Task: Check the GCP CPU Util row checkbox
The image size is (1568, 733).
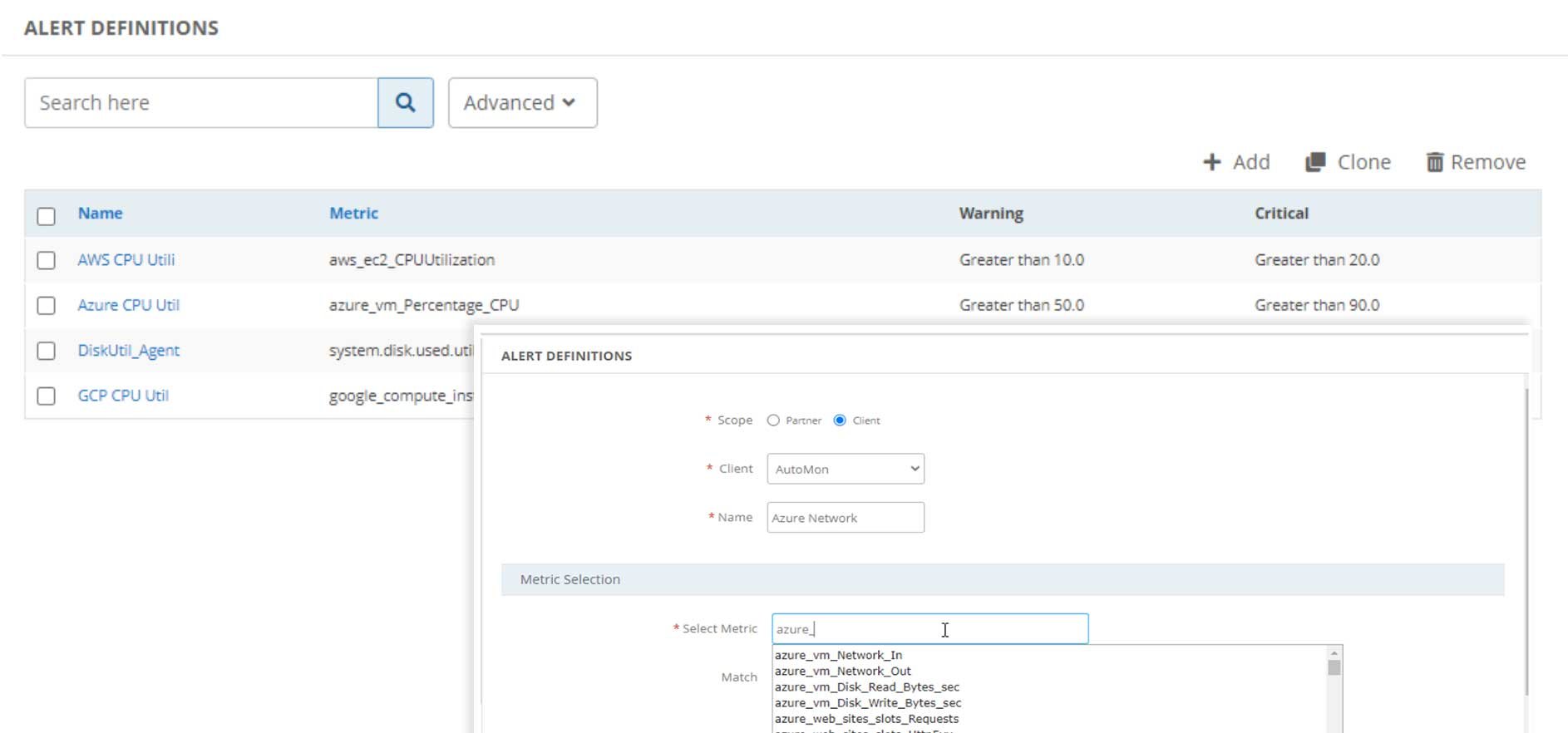Action: point(47,396)
